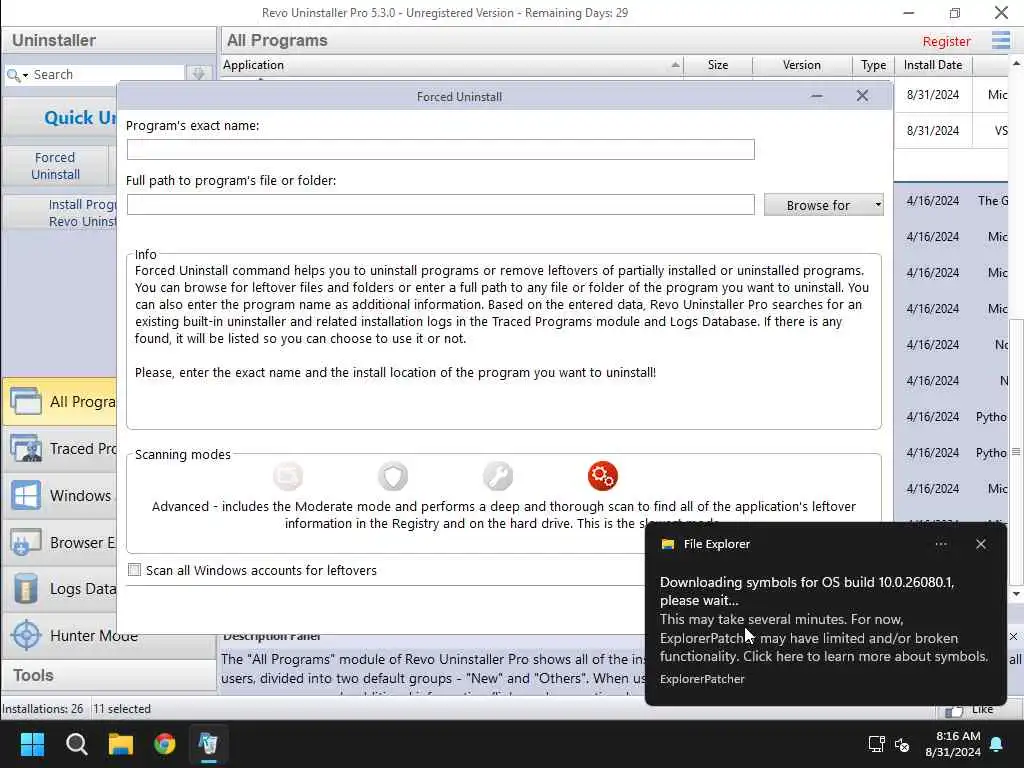The height and width of the screenshot is (768, 1024).
Task: Click Install Programs with Revo Uninstaller
Action: pyautogui.click(x=60, y=213)
